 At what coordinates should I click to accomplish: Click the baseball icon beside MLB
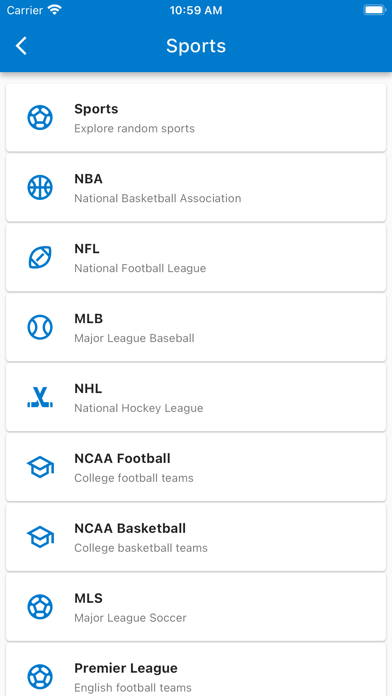[x=40, y=327]
